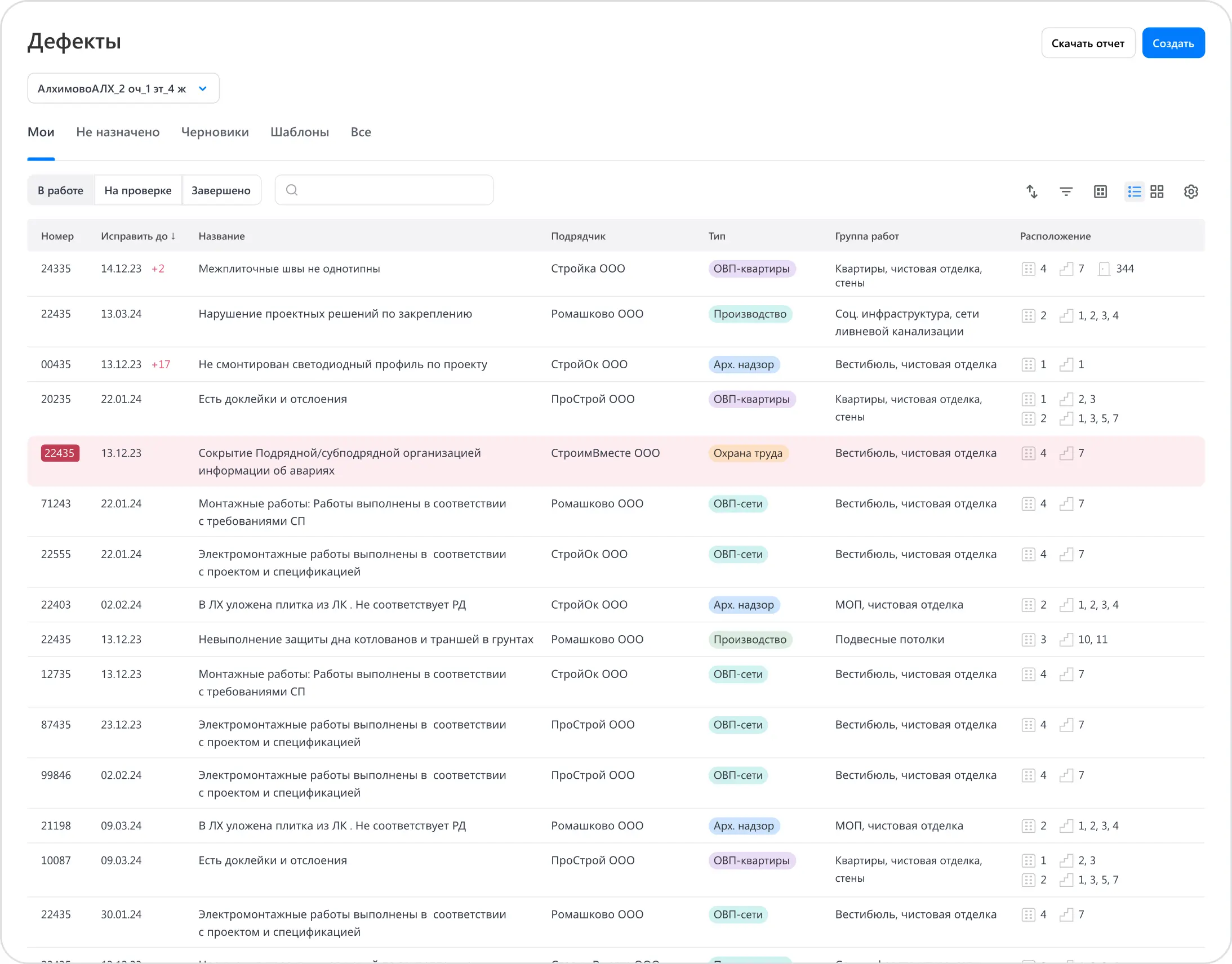Click building icon in row 99846
The width and height of the screenshot is (1232, 964).
pyautogui.click(x=1028, y=775)
